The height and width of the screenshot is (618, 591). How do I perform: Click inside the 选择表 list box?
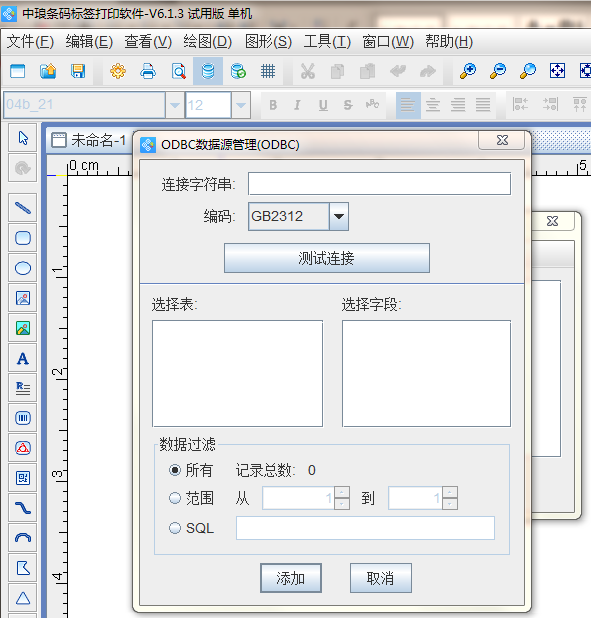(238, 373)
